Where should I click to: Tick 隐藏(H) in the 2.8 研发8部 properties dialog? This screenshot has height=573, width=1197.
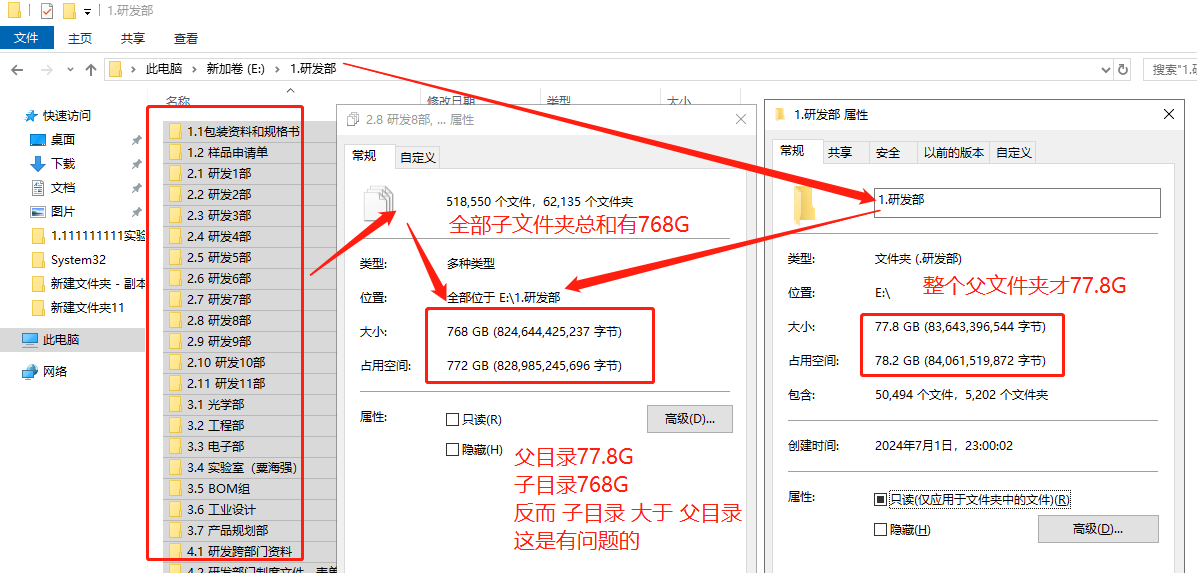point(452,449)
